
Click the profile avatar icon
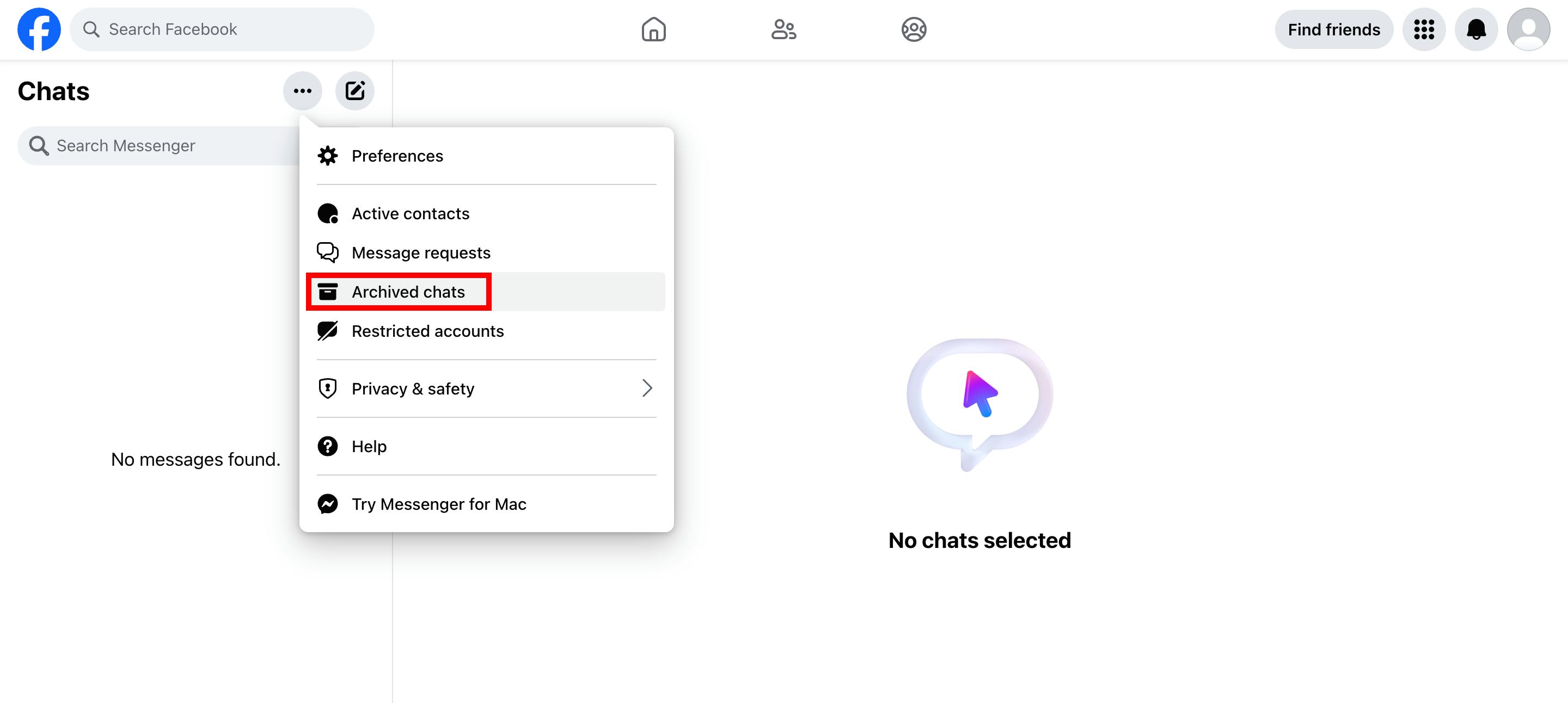(x=1530, y=29)
